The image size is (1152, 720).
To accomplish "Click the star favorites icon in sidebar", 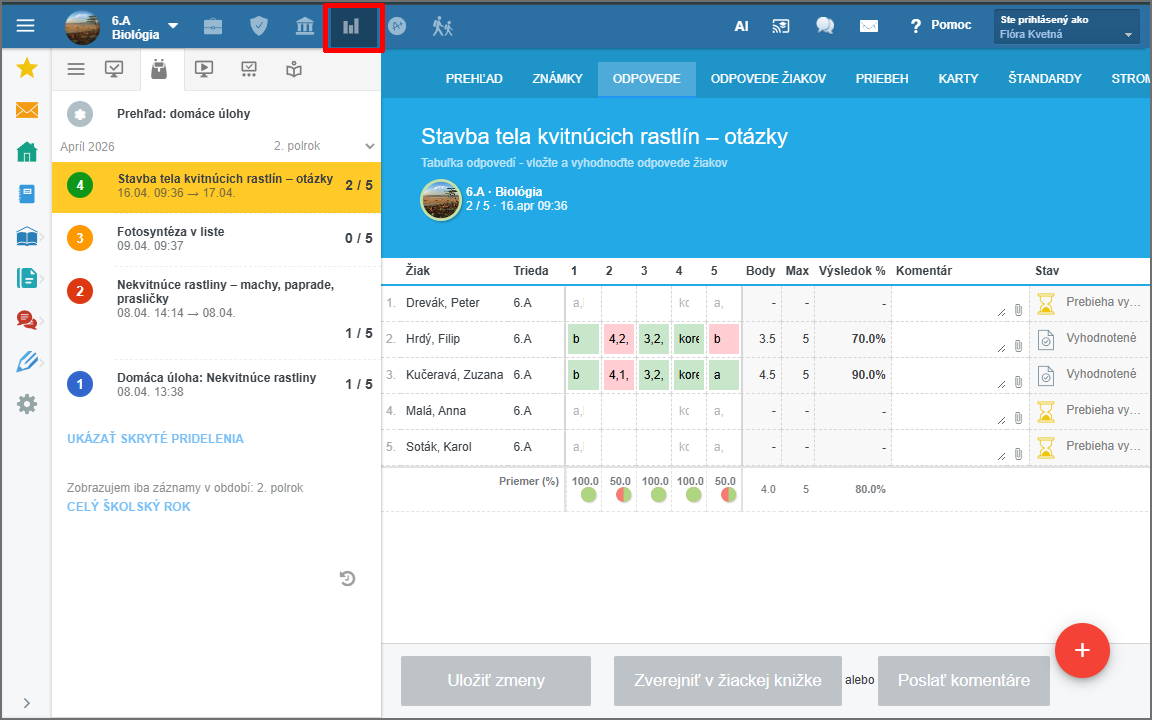I will (27, 68).
